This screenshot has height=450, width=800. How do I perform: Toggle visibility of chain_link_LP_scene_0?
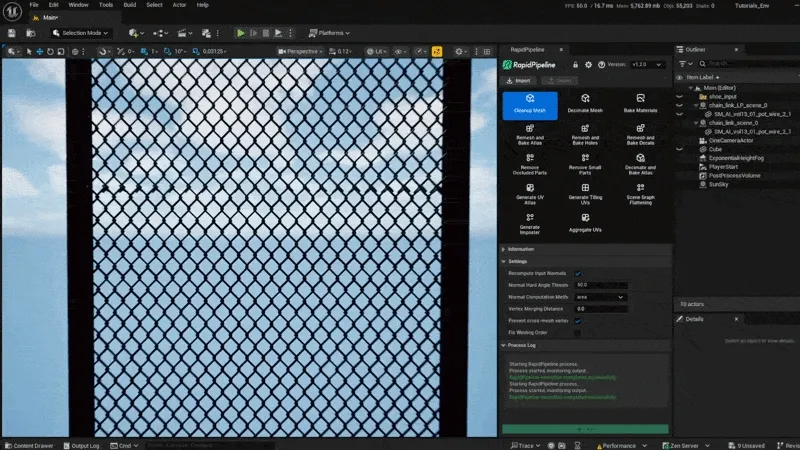(x=679, y=105)
